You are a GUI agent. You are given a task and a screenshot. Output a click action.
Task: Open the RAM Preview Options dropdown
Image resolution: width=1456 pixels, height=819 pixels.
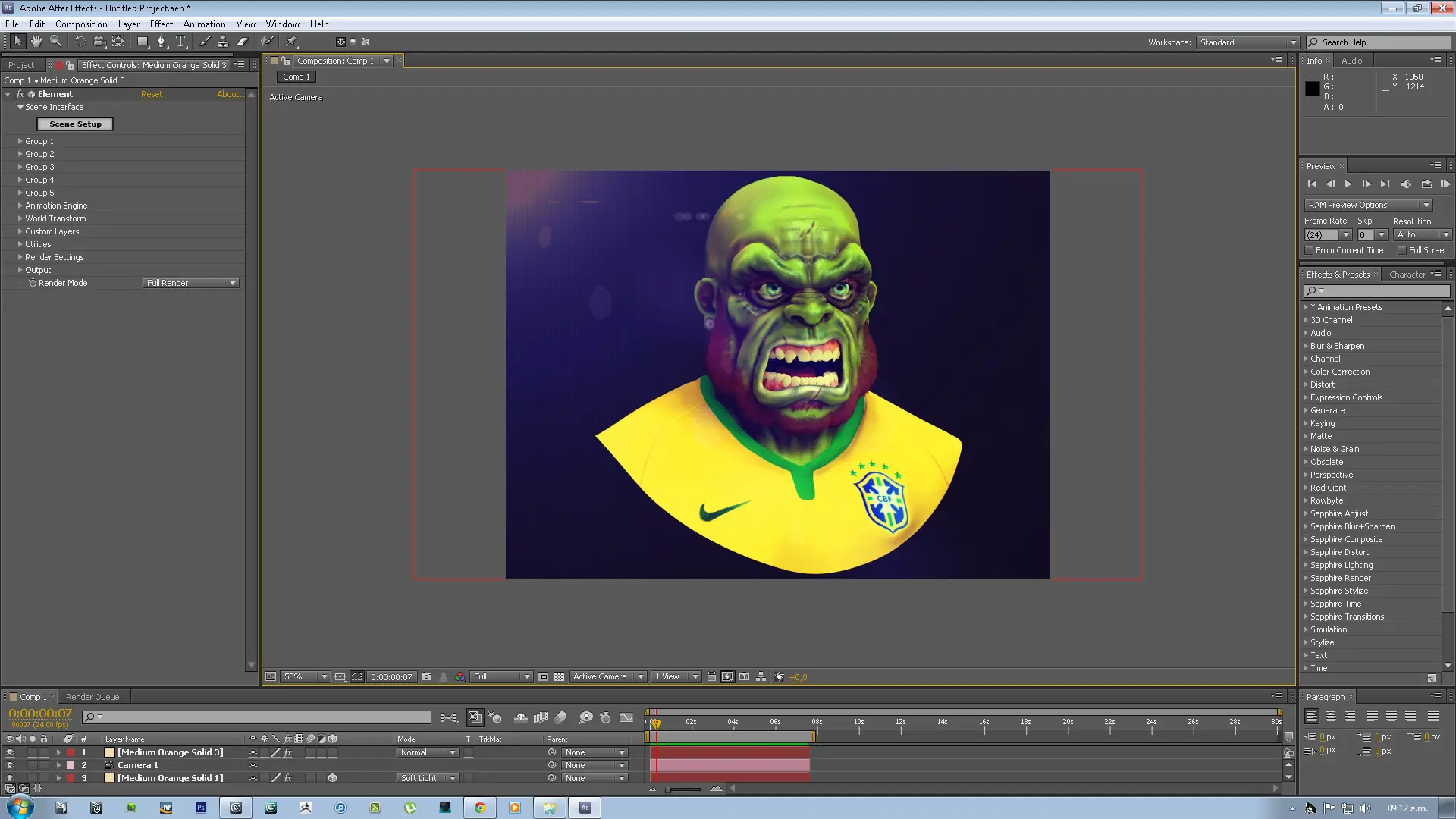(1369, 205)
